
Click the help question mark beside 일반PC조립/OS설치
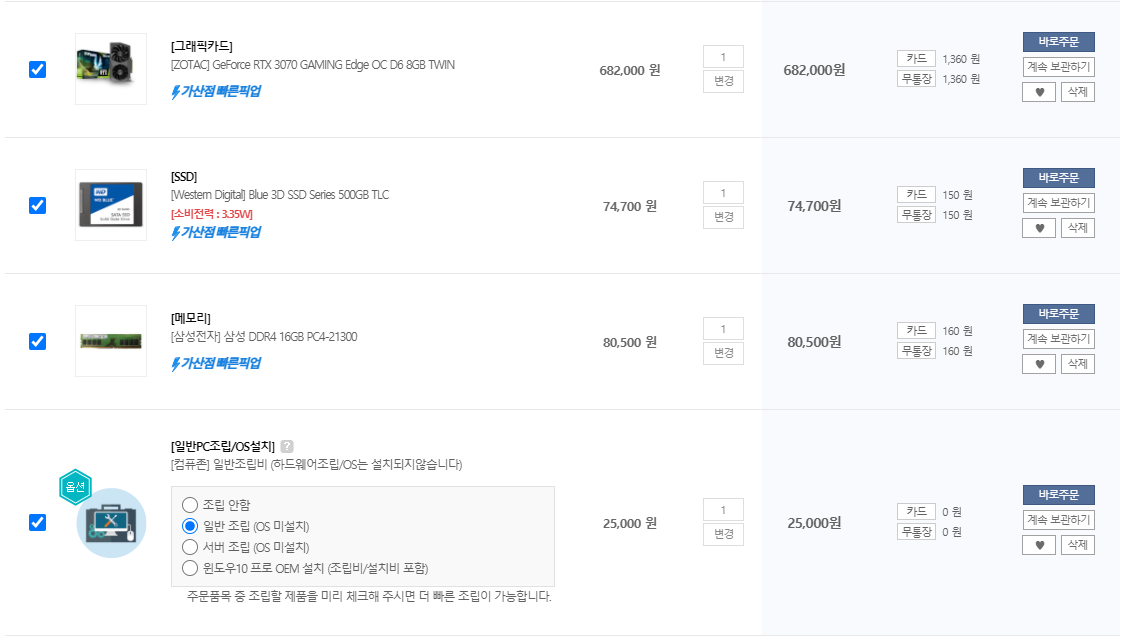(287, 446)
